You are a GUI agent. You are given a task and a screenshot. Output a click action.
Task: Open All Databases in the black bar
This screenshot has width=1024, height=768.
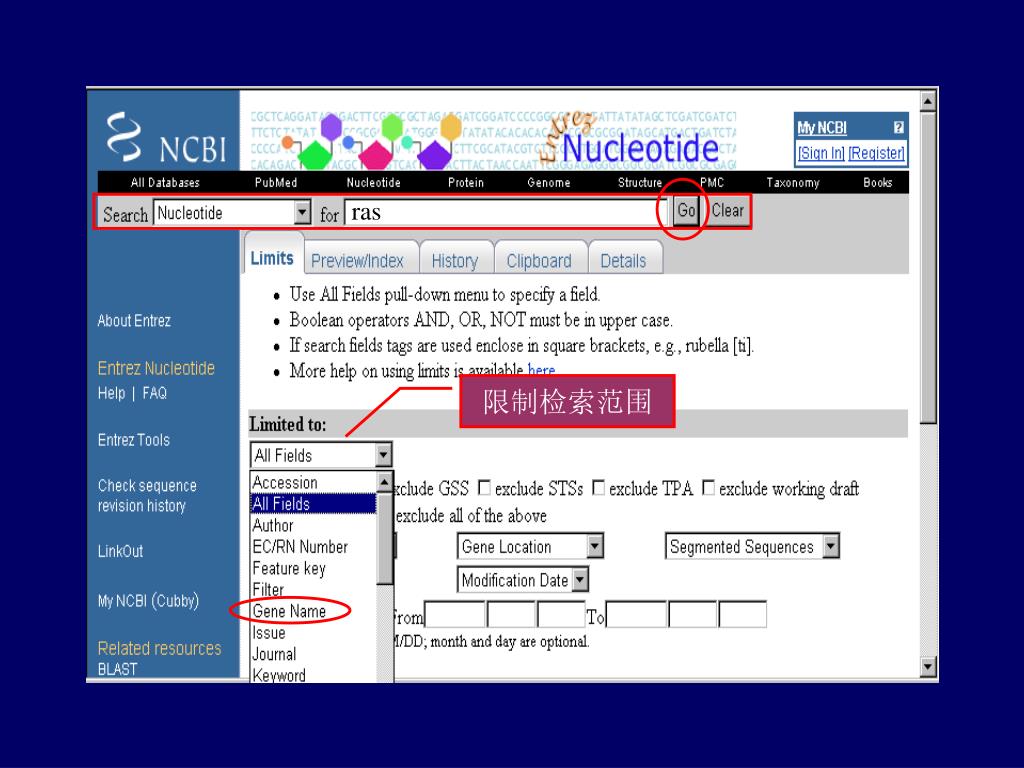tap(165, 182)
